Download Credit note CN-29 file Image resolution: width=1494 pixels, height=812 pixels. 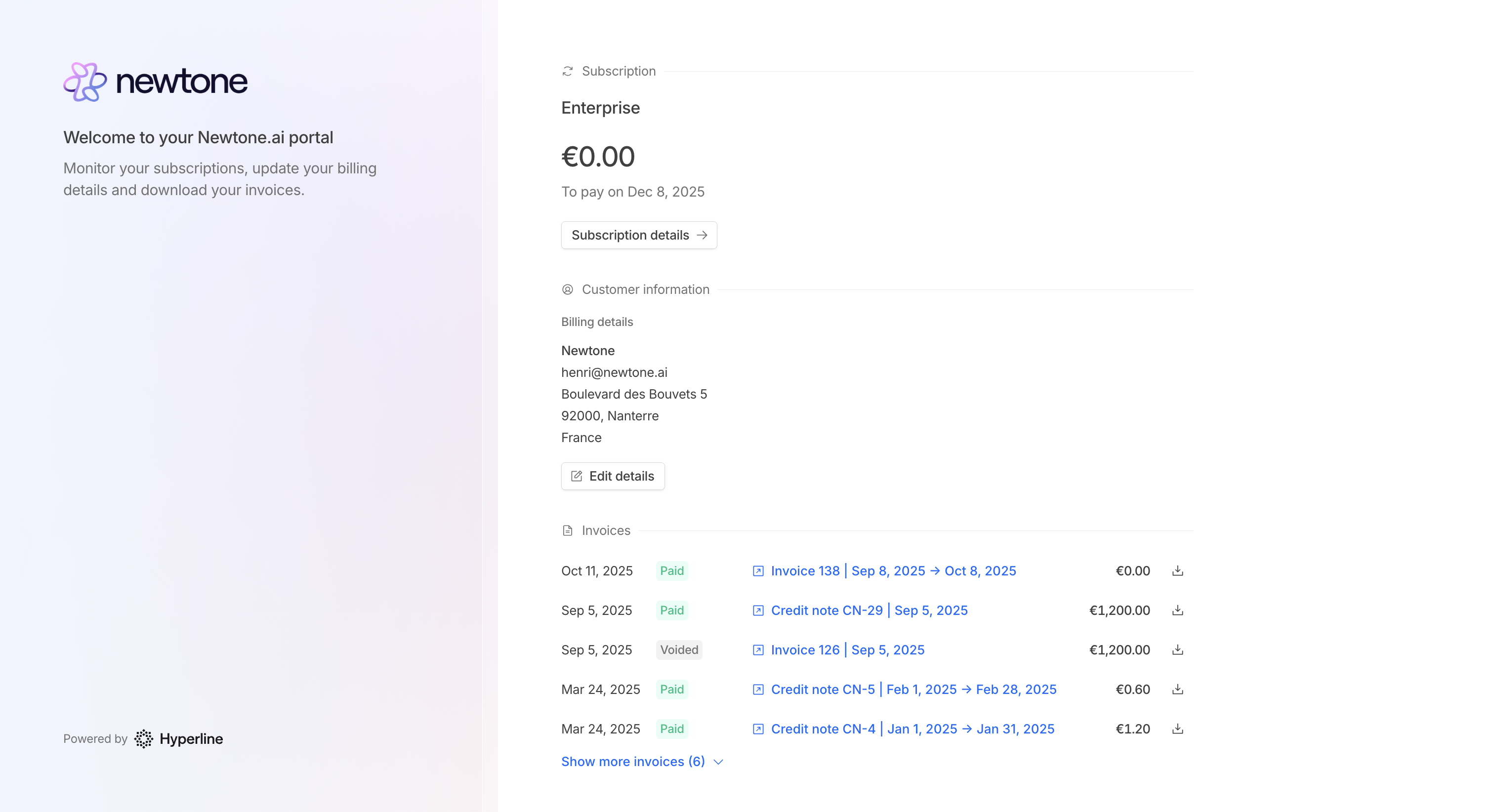click(x=1177, y=610)
